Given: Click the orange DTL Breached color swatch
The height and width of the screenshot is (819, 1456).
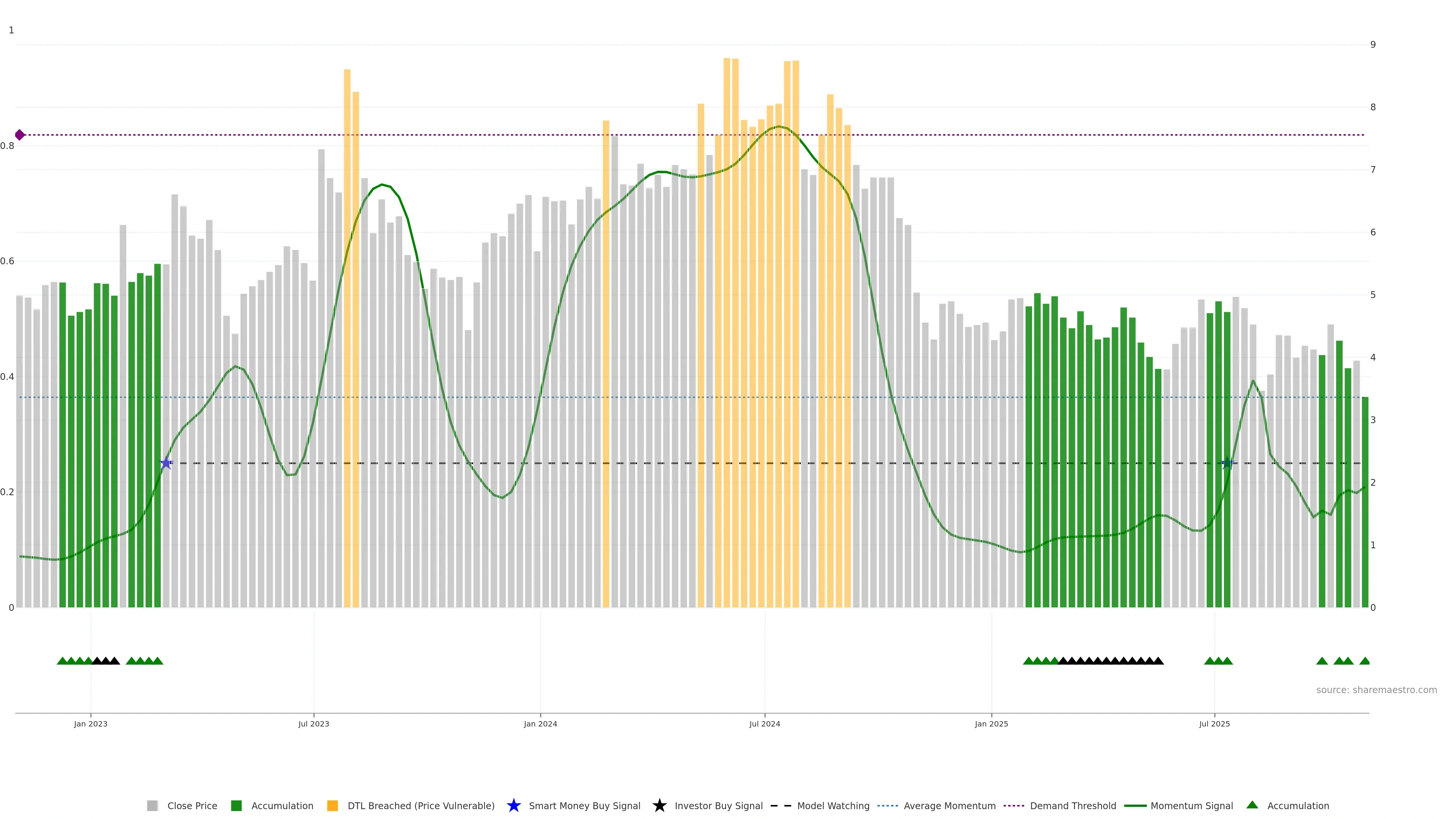Looking at the screenshot, I should [333, 805].
